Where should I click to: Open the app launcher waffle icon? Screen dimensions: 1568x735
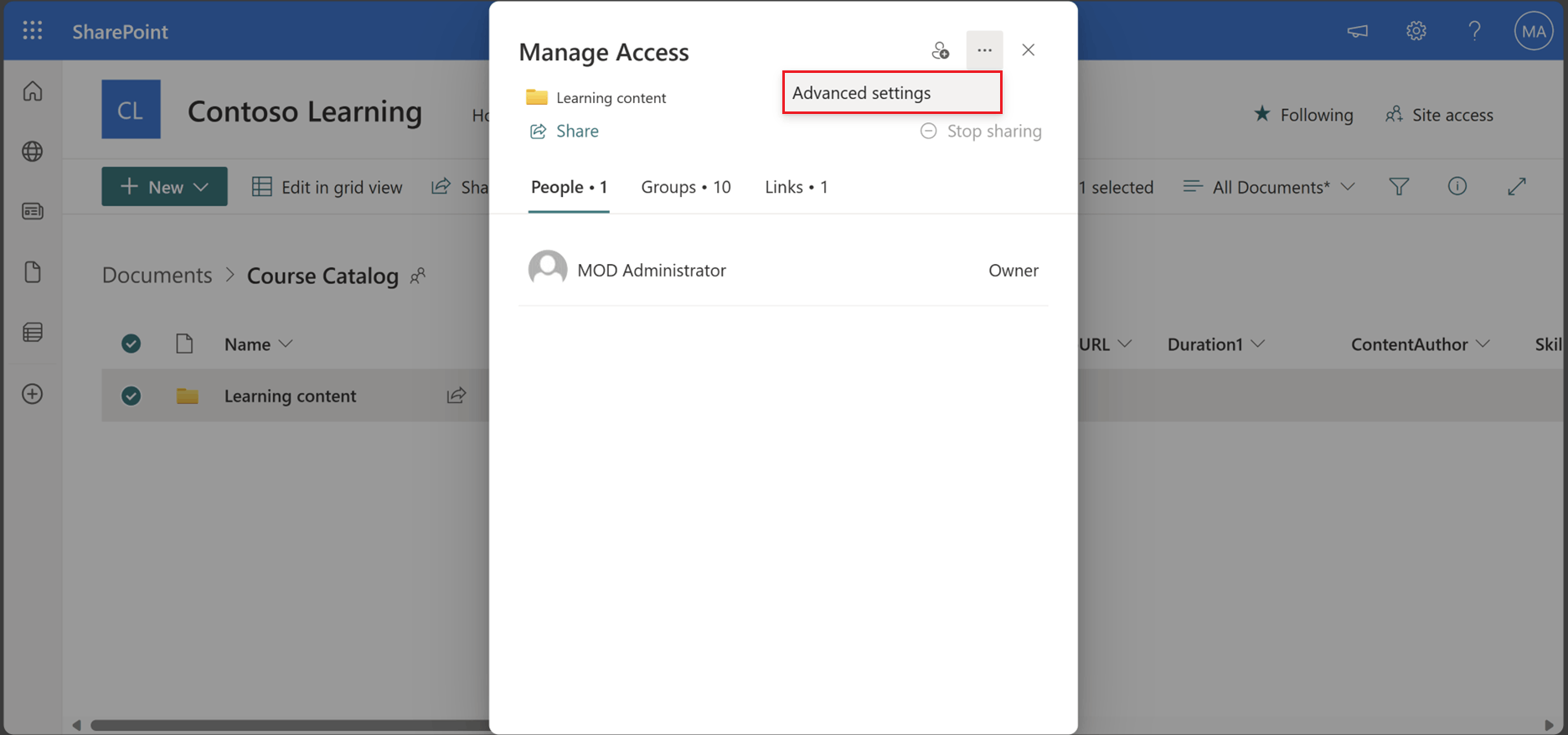[33, 31]
